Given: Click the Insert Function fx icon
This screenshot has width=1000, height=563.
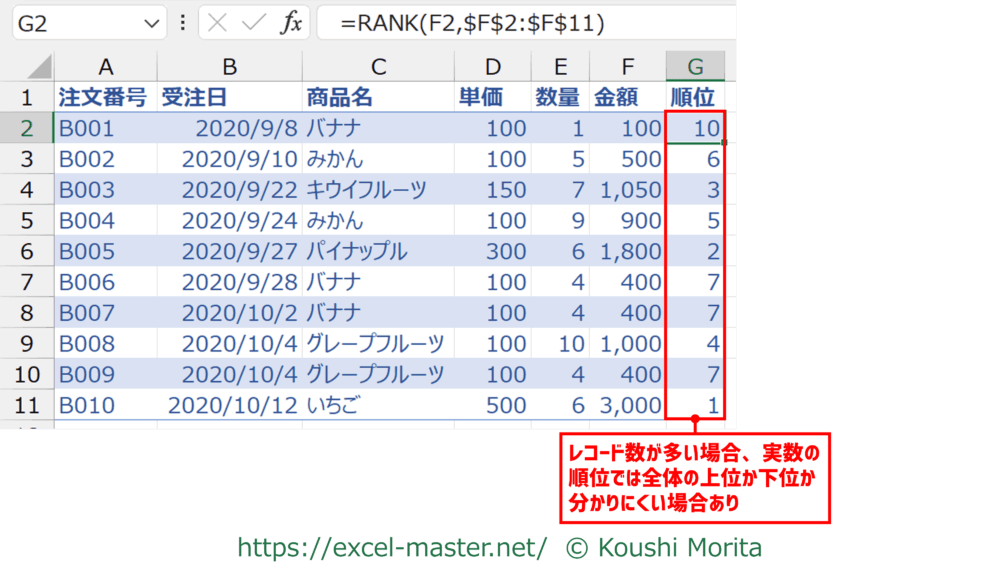Looking at the screenshot, I should click(290, 24).
